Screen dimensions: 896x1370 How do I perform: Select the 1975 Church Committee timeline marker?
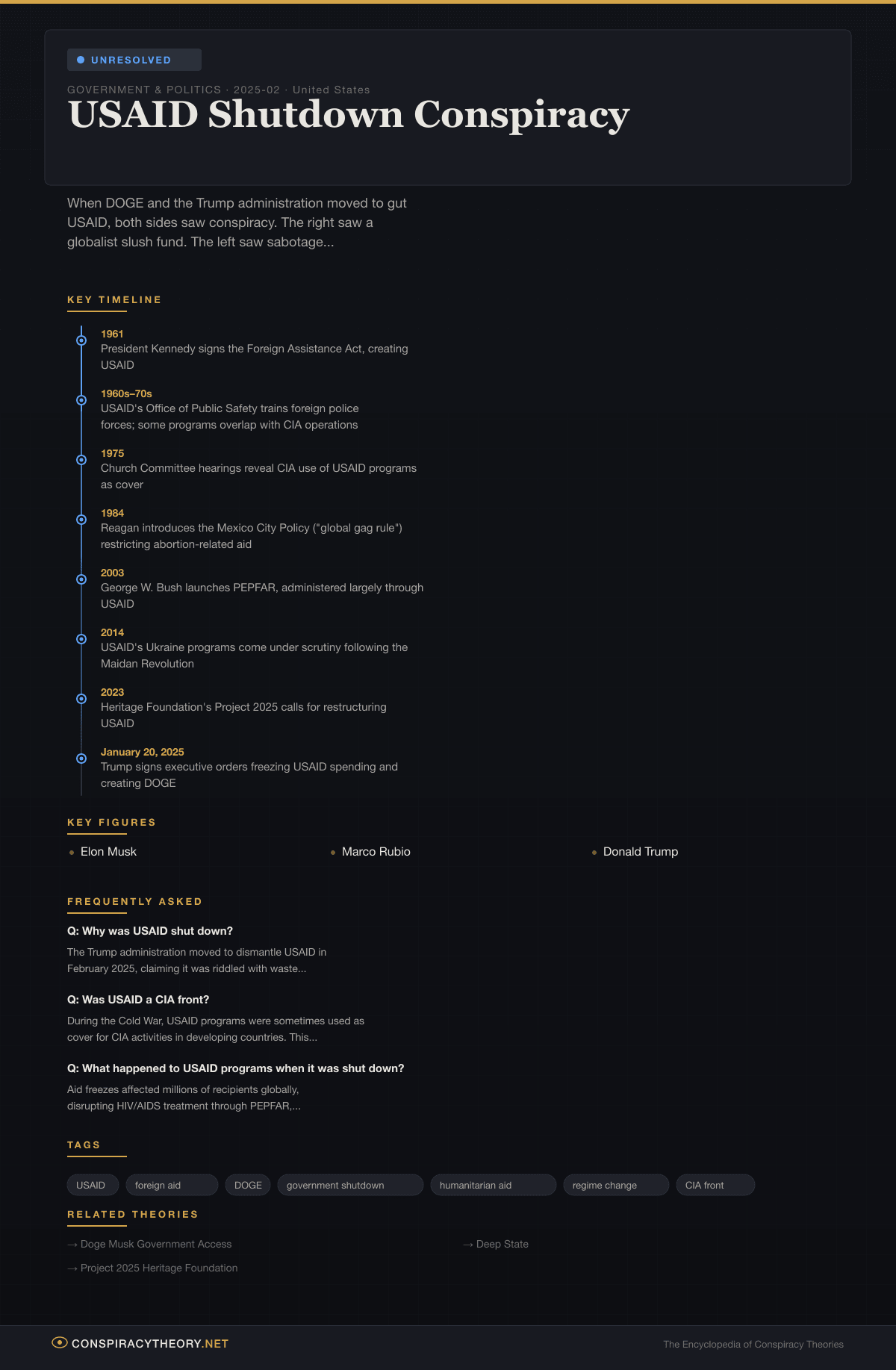[81, 460]
